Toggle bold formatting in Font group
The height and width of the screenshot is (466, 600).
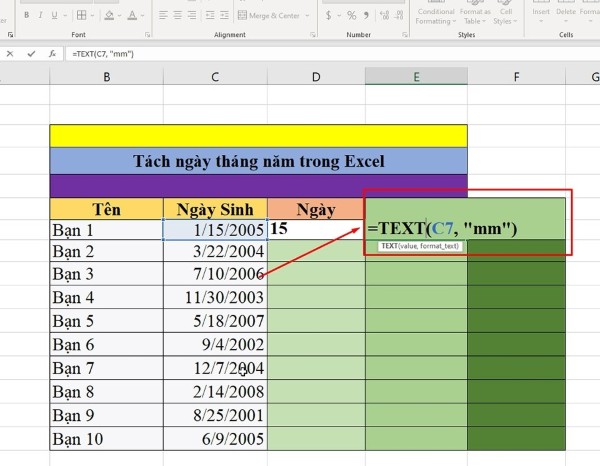26,15
